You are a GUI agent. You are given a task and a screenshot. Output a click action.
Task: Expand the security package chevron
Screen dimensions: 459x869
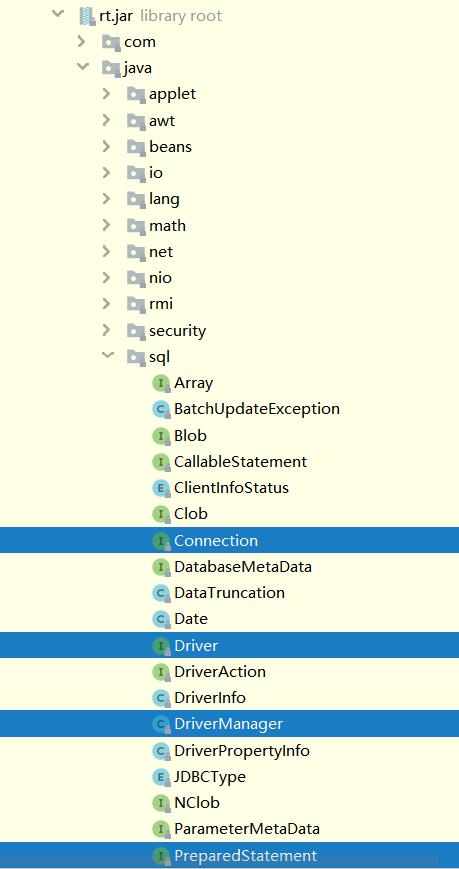(106, 330)
